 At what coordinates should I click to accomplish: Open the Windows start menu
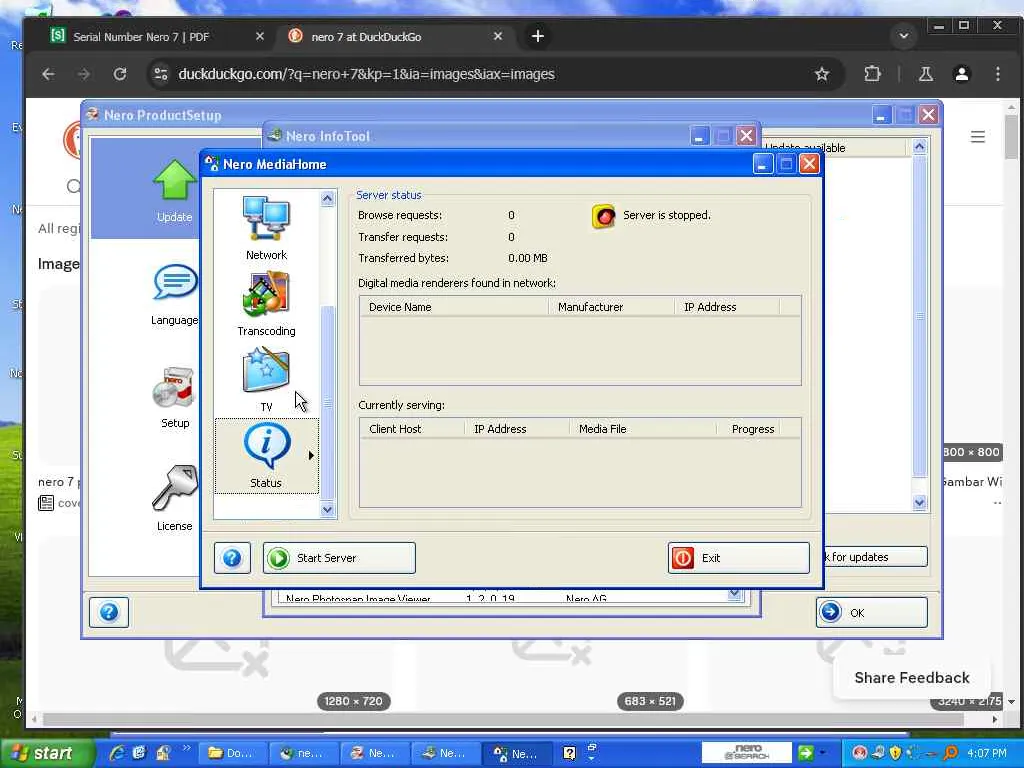point(46,754)
